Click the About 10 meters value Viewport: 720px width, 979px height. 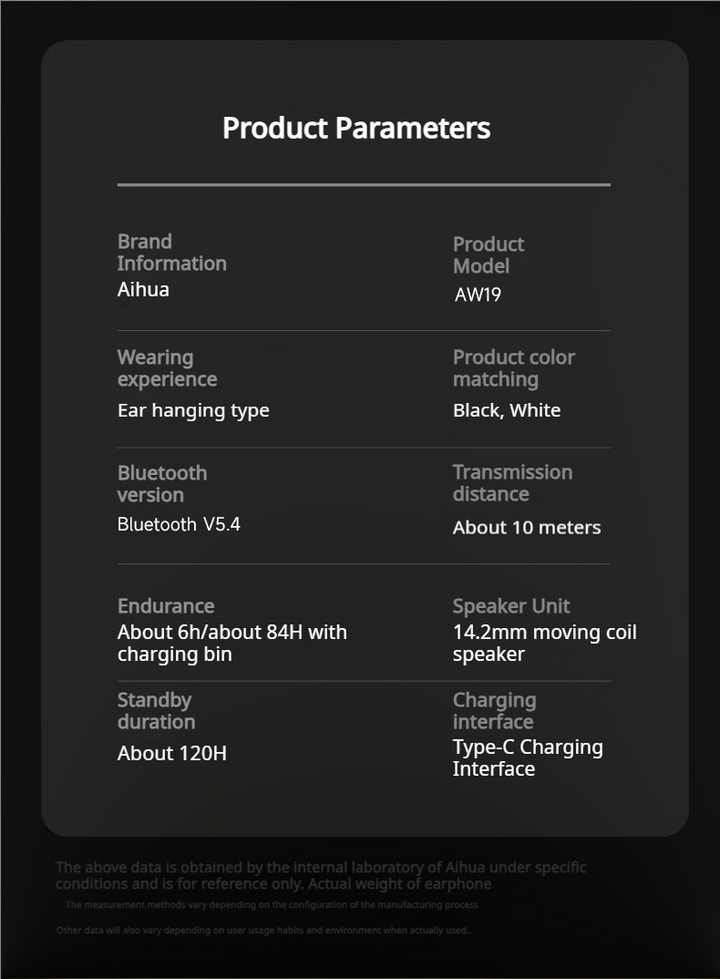coord(526,527)
